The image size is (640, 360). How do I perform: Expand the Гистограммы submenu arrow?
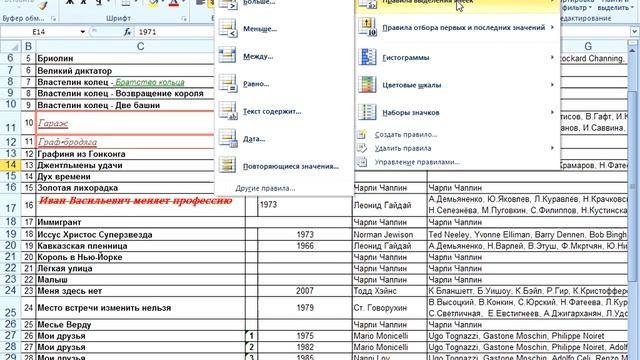(552, 58)
